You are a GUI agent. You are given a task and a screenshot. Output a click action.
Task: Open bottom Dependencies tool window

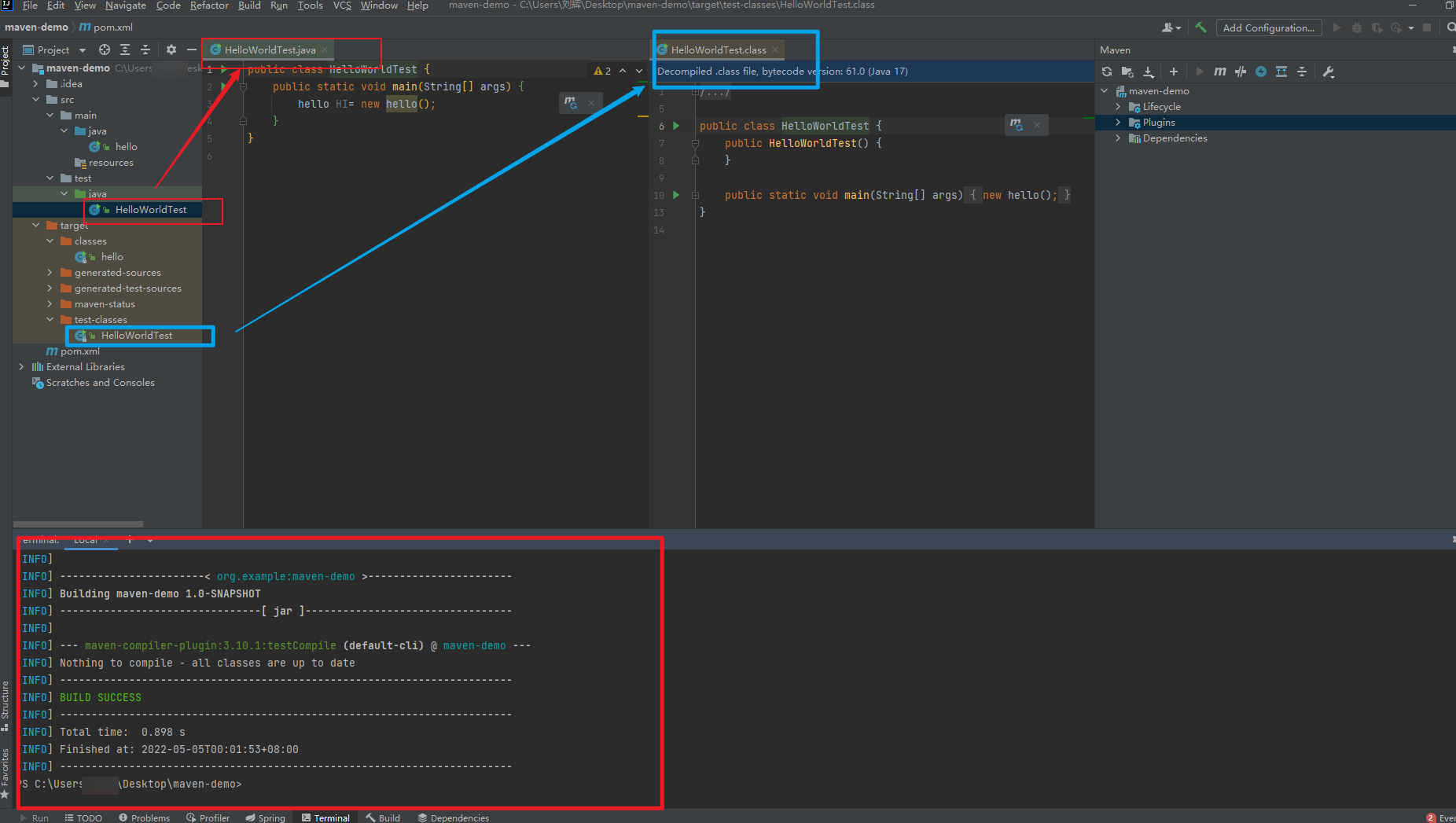coord(454,817)
